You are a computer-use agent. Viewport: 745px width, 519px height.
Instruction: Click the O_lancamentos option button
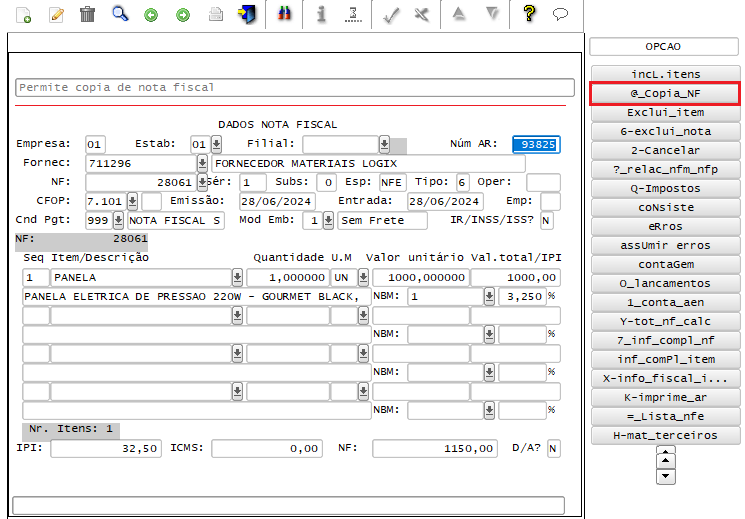[x=666, y=284]
